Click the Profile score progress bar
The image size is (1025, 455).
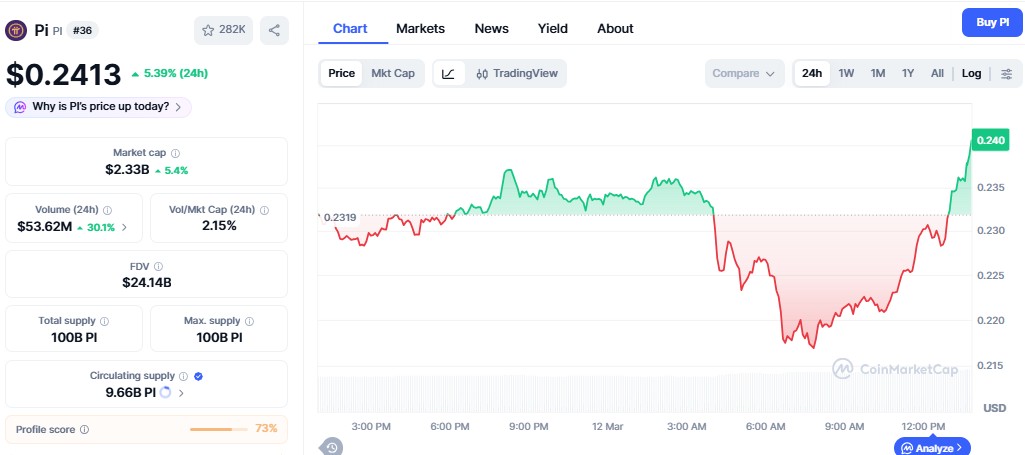pyautogui.click(x=217, y=429)
